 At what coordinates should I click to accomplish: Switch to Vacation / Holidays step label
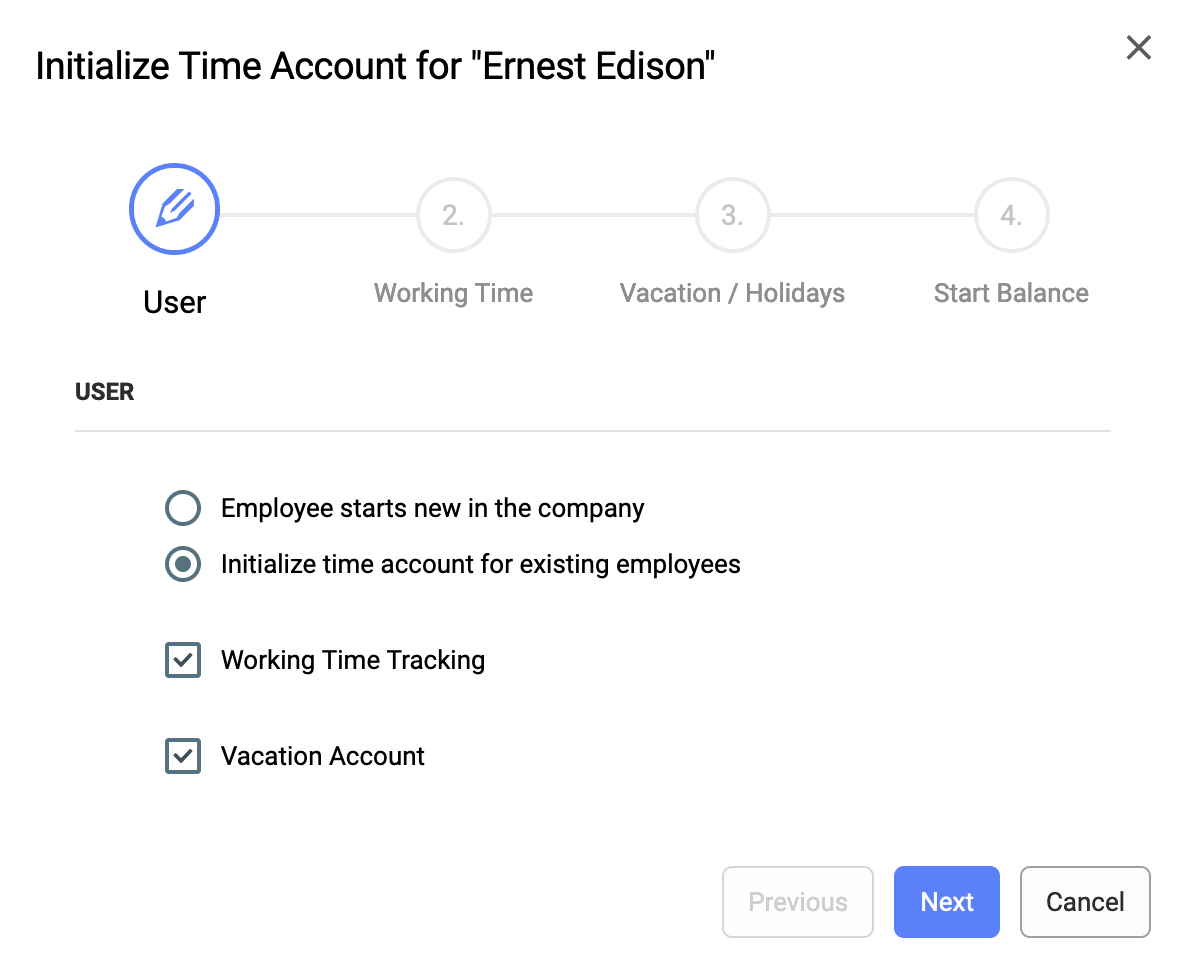(x=732, y=293)
